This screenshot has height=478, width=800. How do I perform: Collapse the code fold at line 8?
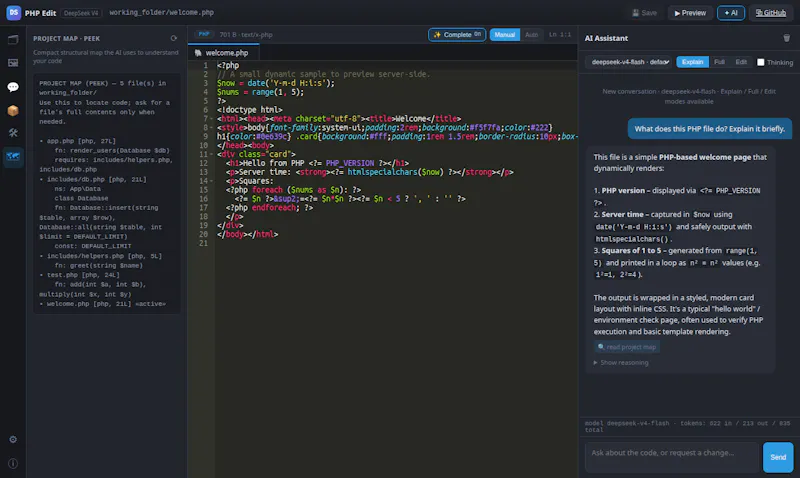tap(211, 128)
